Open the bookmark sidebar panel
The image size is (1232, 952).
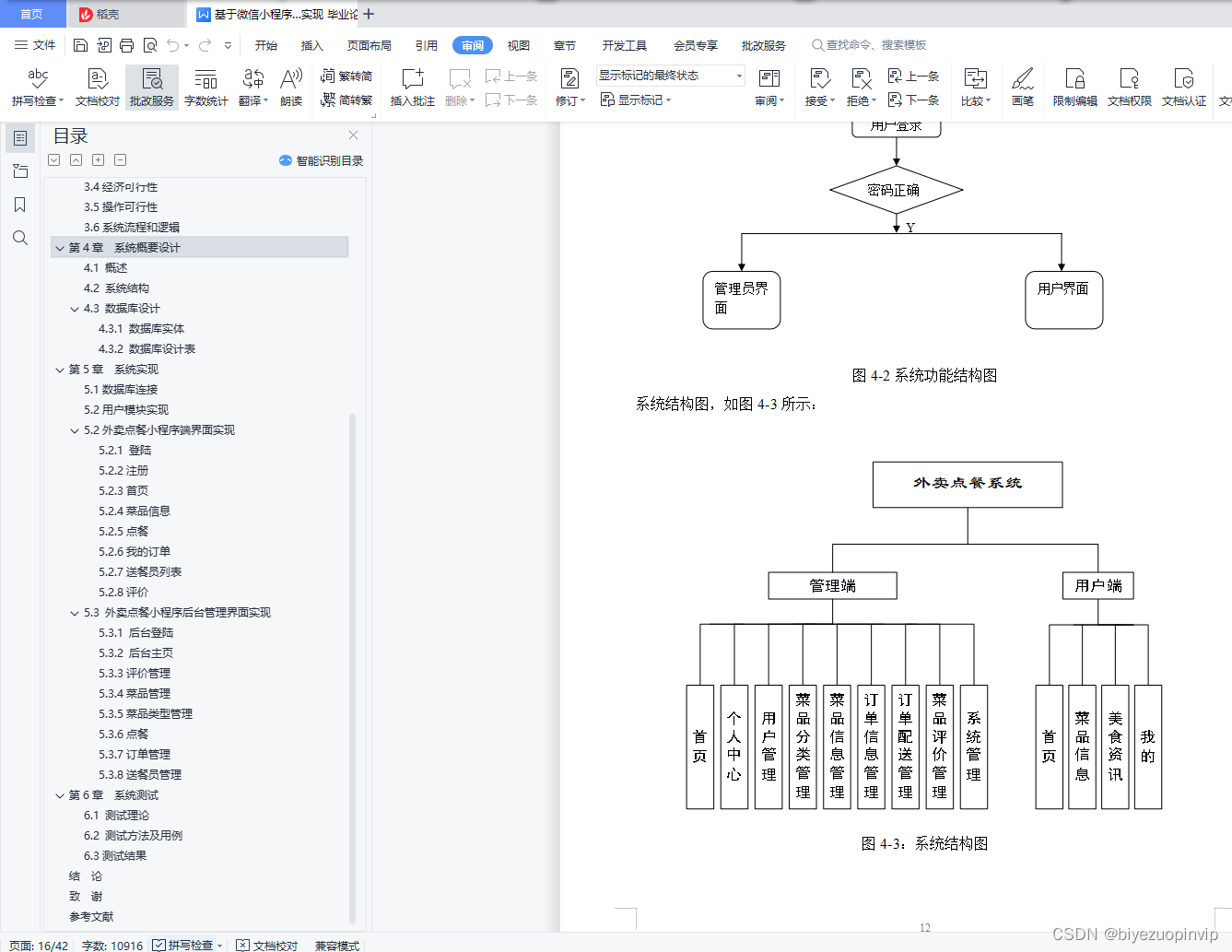(20, 205)
